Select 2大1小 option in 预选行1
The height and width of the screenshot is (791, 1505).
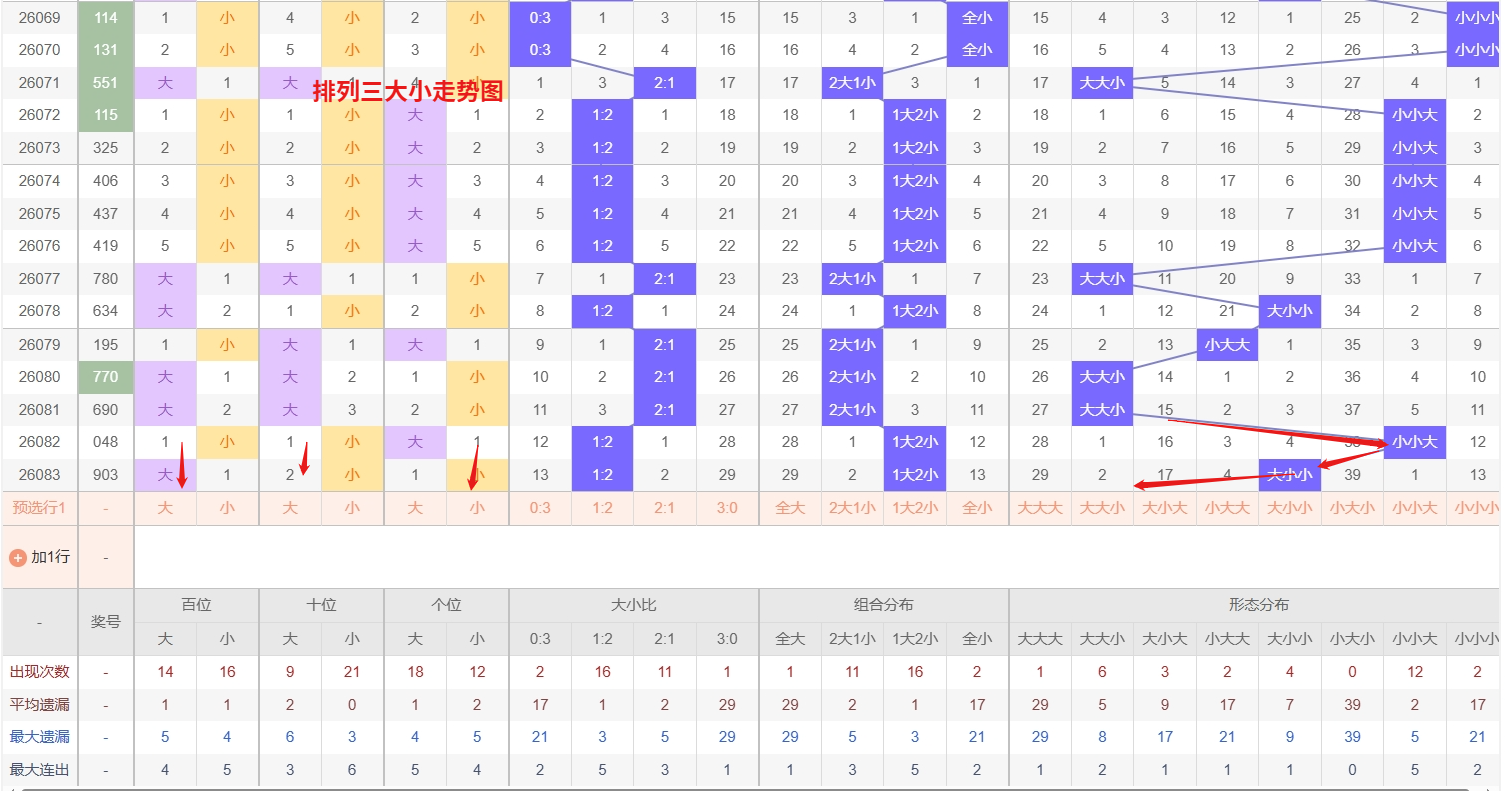pos(852,508)
